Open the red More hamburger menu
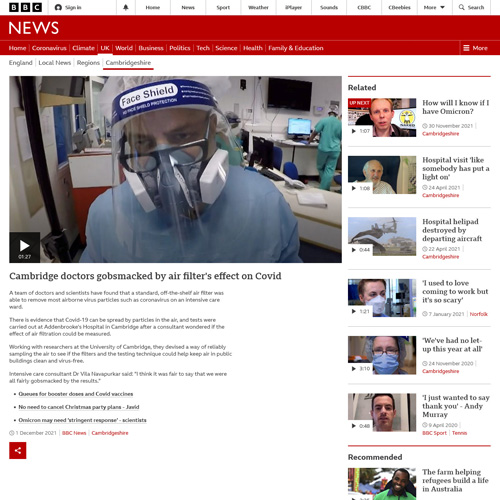This screenshot has height=500, width=500. 475,48
